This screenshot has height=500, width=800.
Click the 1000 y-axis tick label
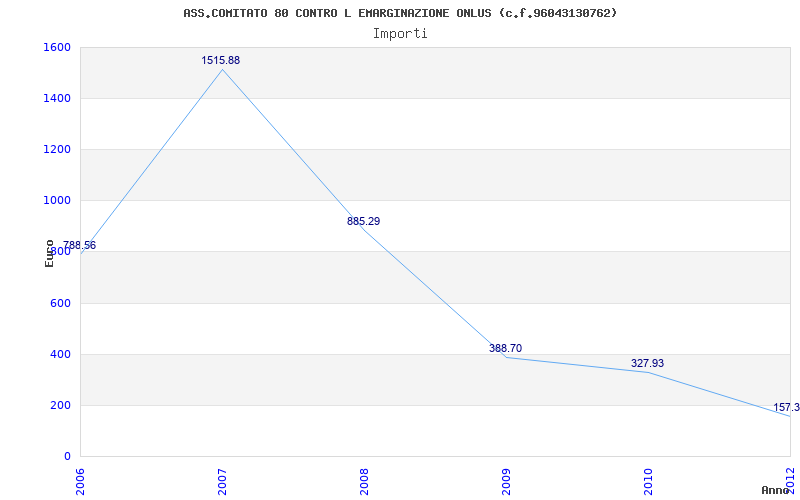[x=55, y=201]
